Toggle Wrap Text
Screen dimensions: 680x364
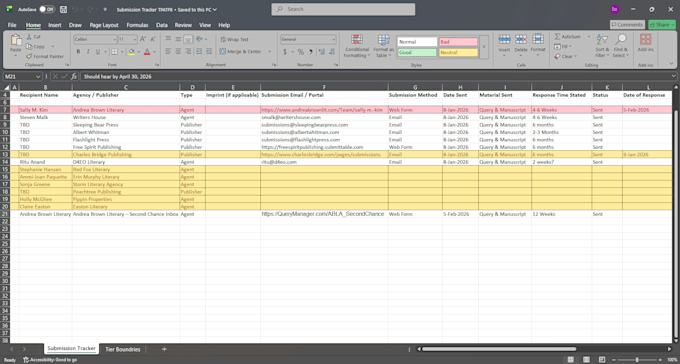pyautogui.click(x=235, y=39)
